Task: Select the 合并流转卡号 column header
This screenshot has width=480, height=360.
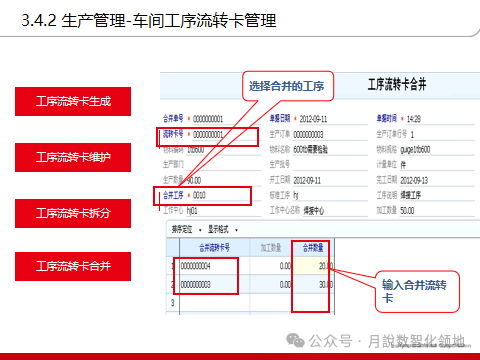Action: click(x=214, y=248)
